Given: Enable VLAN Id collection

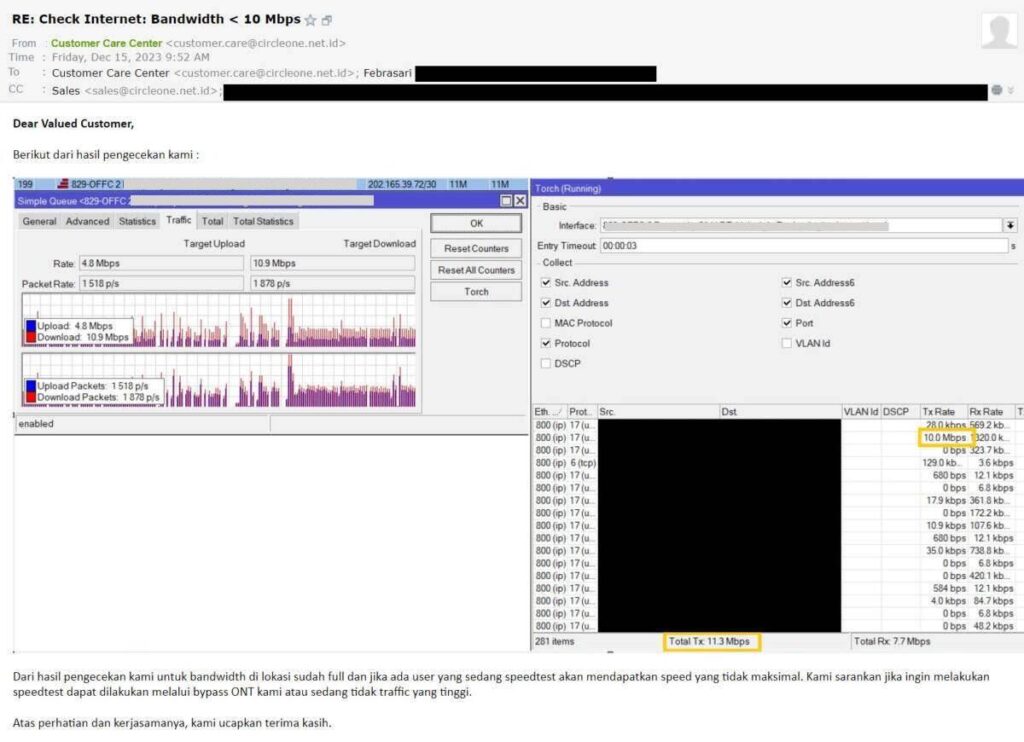Looking at the screenshot, I should [787, 343].
